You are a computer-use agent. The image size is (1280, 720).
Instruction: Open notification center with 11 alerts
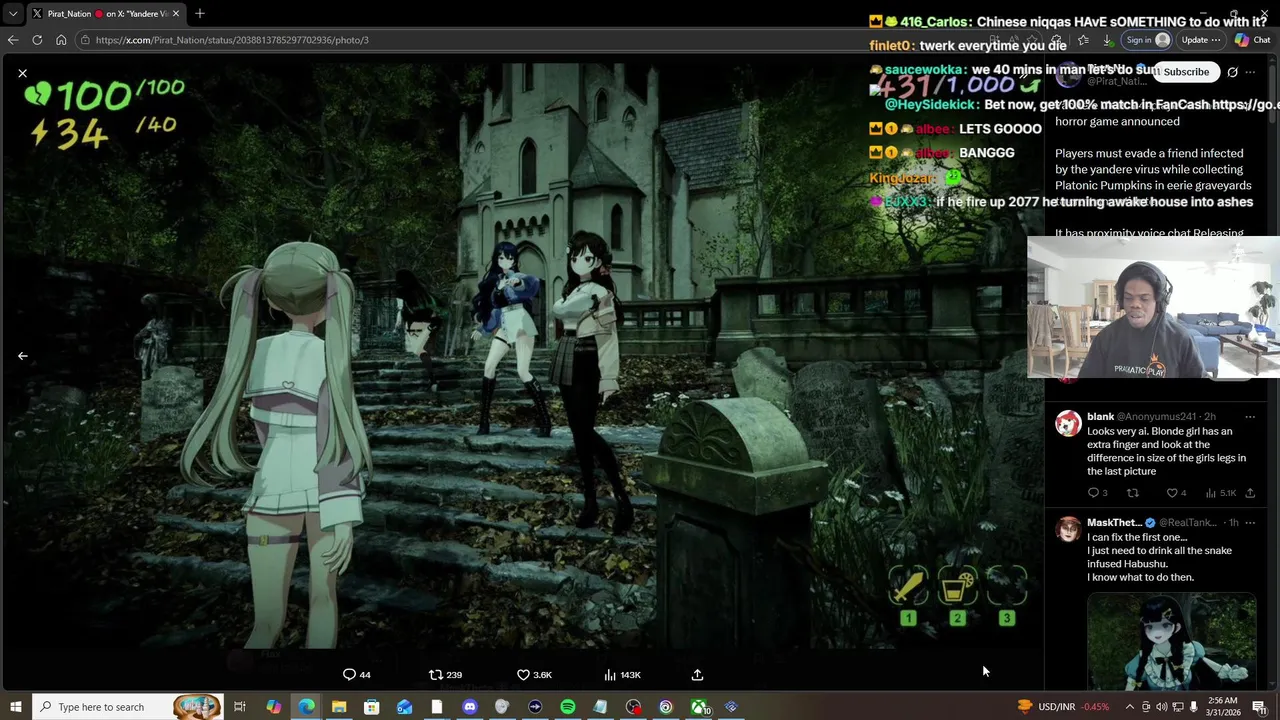[x=1259, y=707]
